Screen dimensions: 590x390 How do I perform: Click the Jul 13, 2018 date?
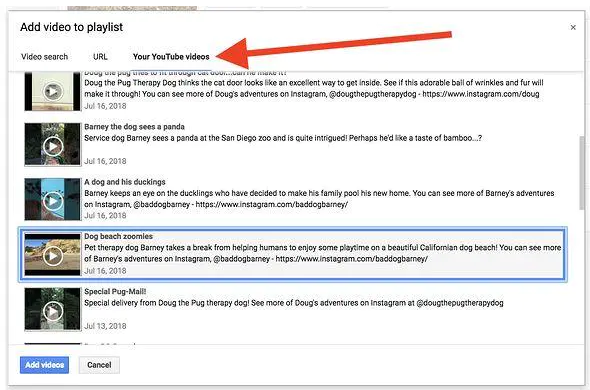coord(105,326)
